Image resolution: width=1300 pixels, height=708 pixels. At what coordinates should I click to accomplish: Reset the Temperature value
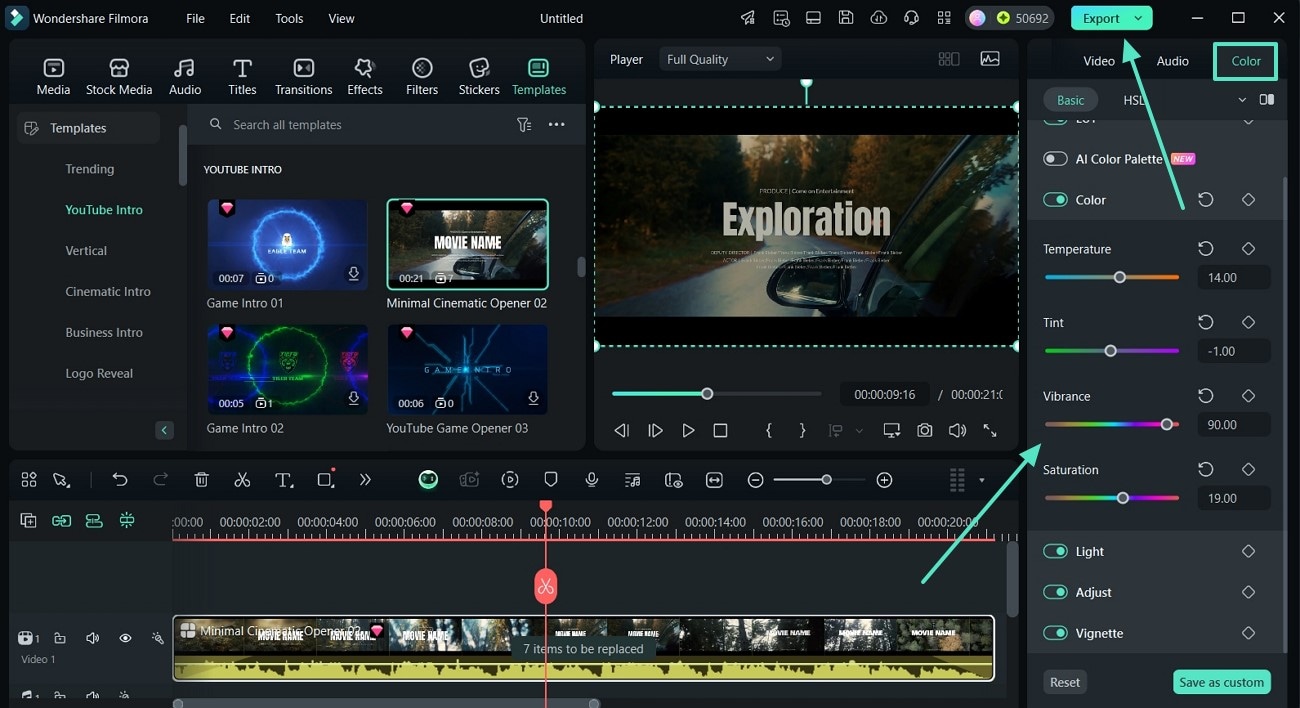click(1206, 249)
